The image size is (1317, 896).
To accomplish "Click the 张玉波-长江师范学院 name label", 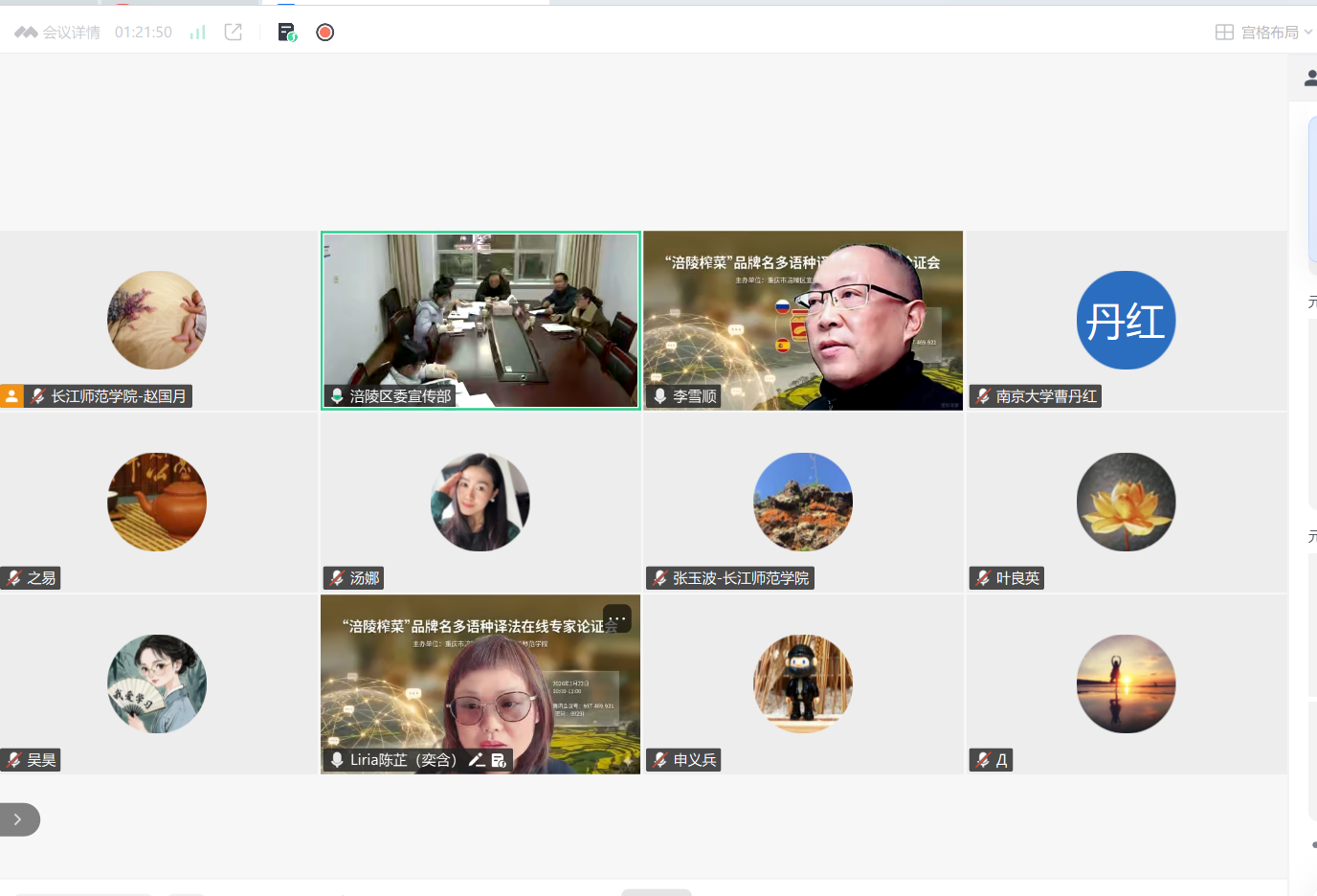I will tap(740, 578).
